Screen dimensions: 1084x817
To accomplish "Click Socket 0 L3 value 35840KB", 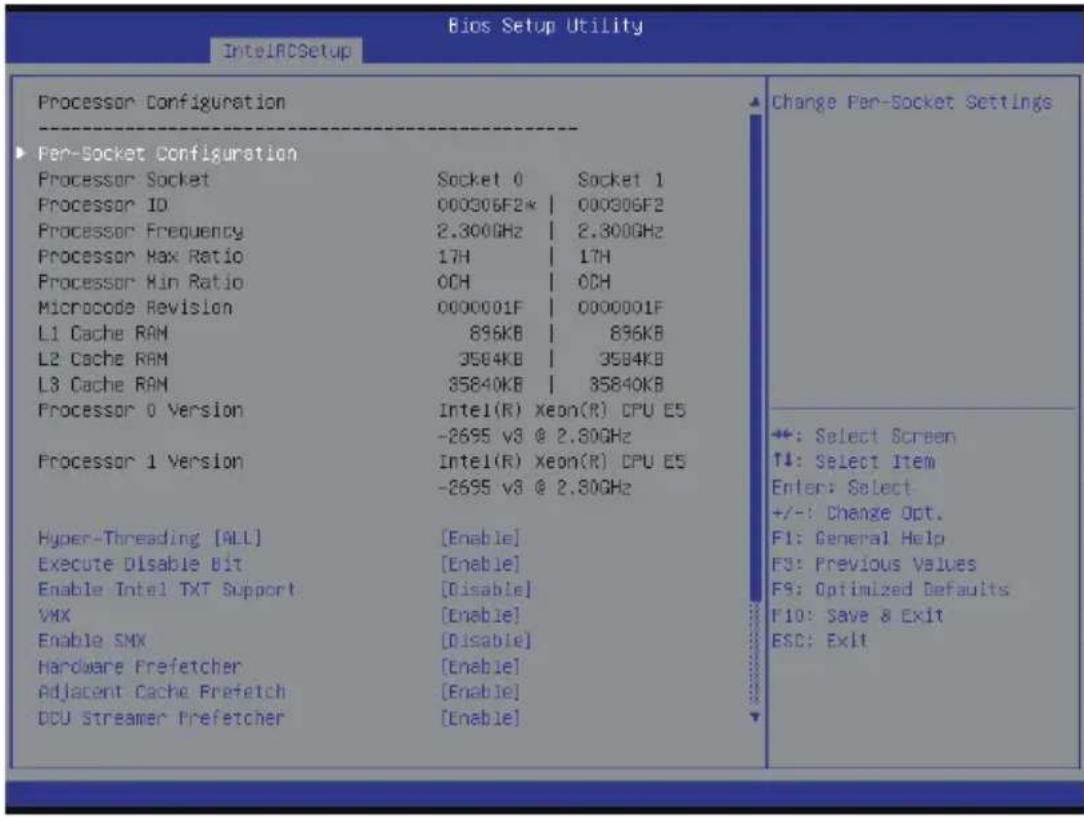I will (x=485, y=384).
